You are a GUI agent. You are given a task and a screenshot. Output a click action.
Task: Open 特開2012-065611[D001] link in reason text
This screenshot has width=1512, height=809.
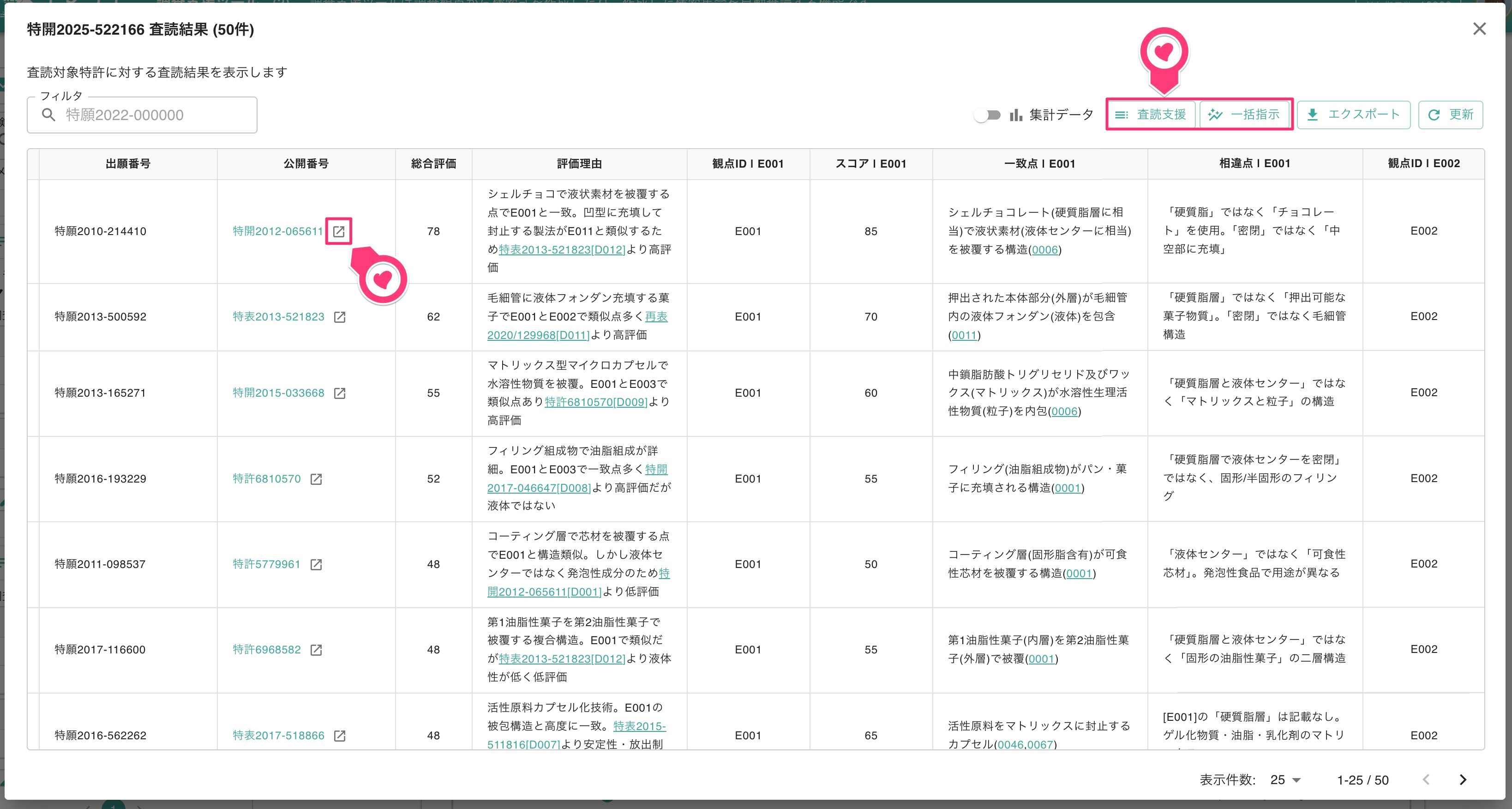[x=578, y=582]
